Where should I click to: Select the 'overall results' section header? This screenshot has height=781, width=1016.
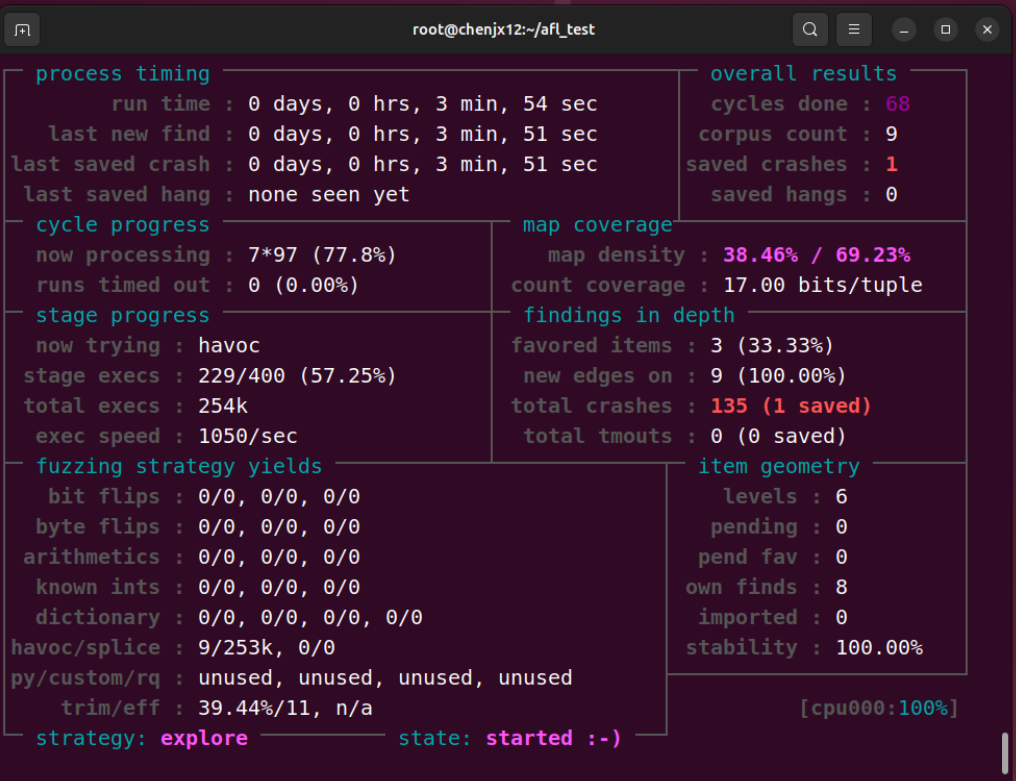[x=803, y=74]
